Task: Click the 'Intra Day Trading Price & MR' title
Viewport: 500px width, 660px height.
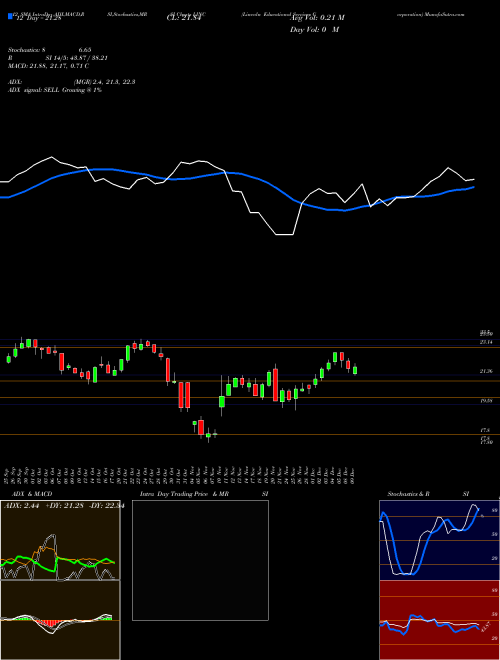Action: click(184, 494)
